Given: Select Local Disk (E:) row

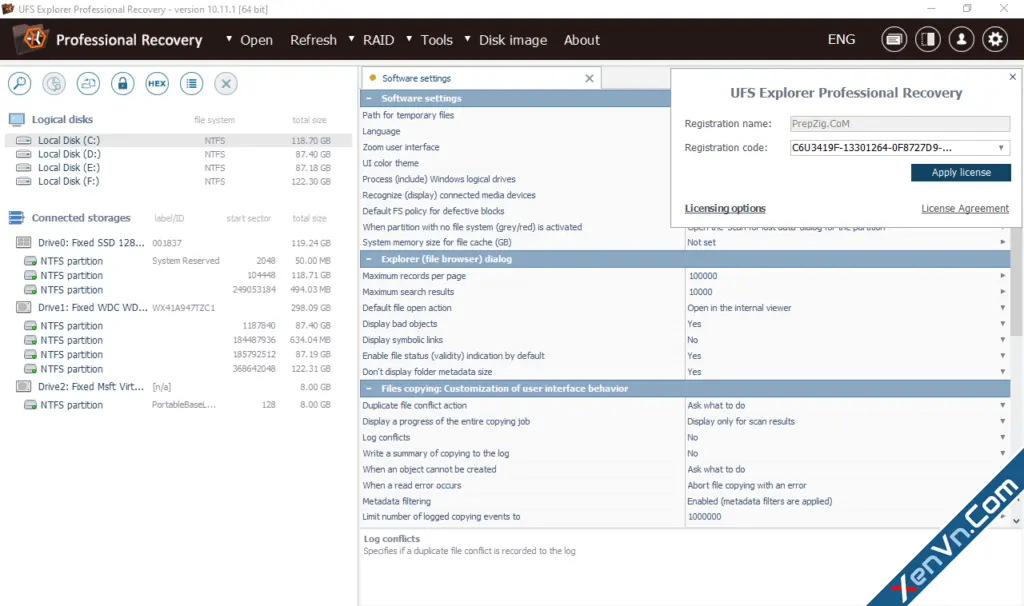Looking at the screenshot, I should tap(178, 168).
